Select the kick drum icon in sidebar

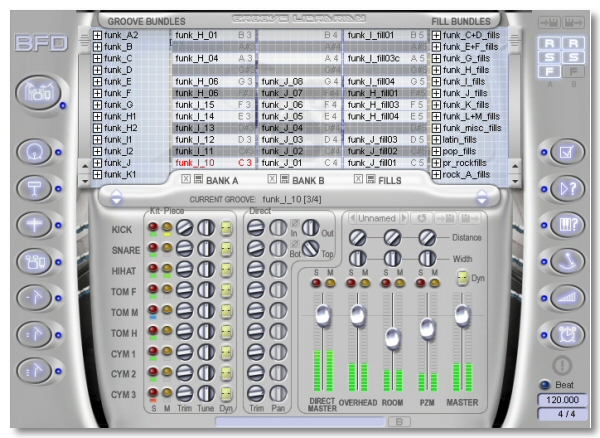[34, 152]
